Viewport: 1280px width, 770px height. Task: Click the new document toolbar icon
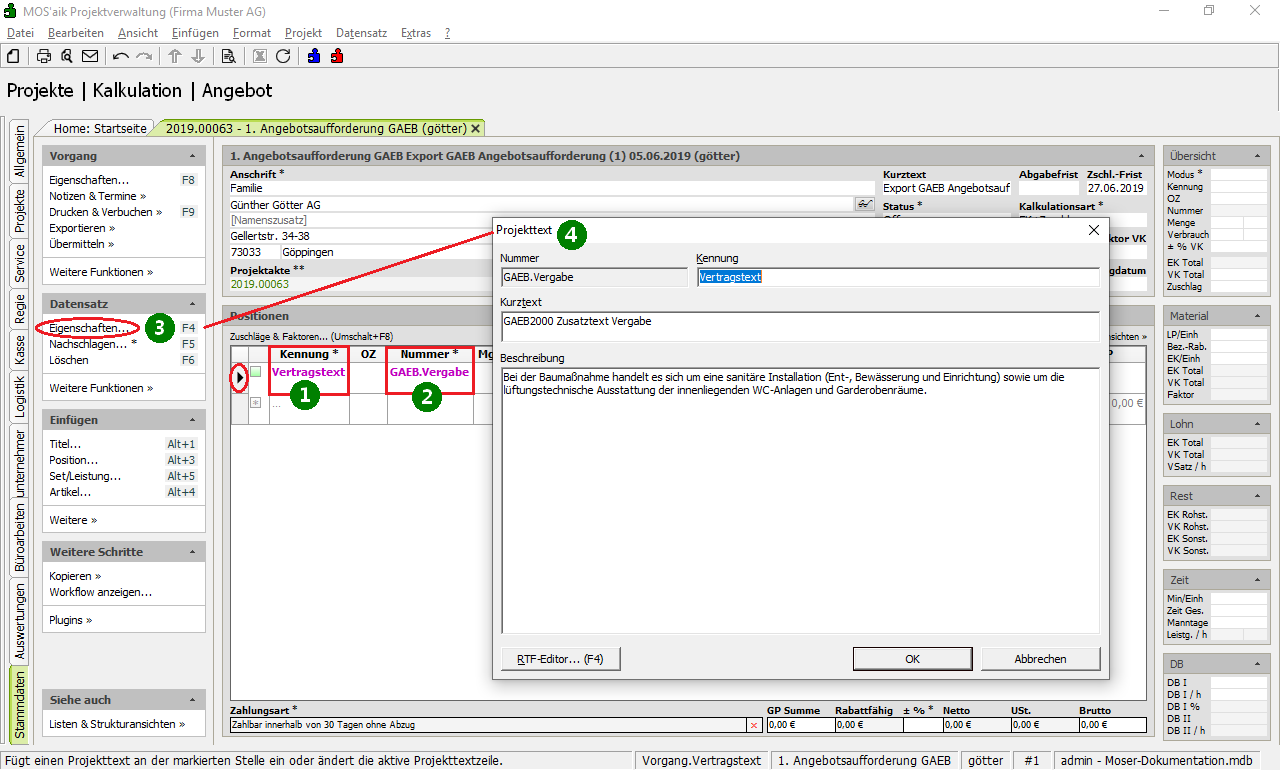tap(14, 56)
